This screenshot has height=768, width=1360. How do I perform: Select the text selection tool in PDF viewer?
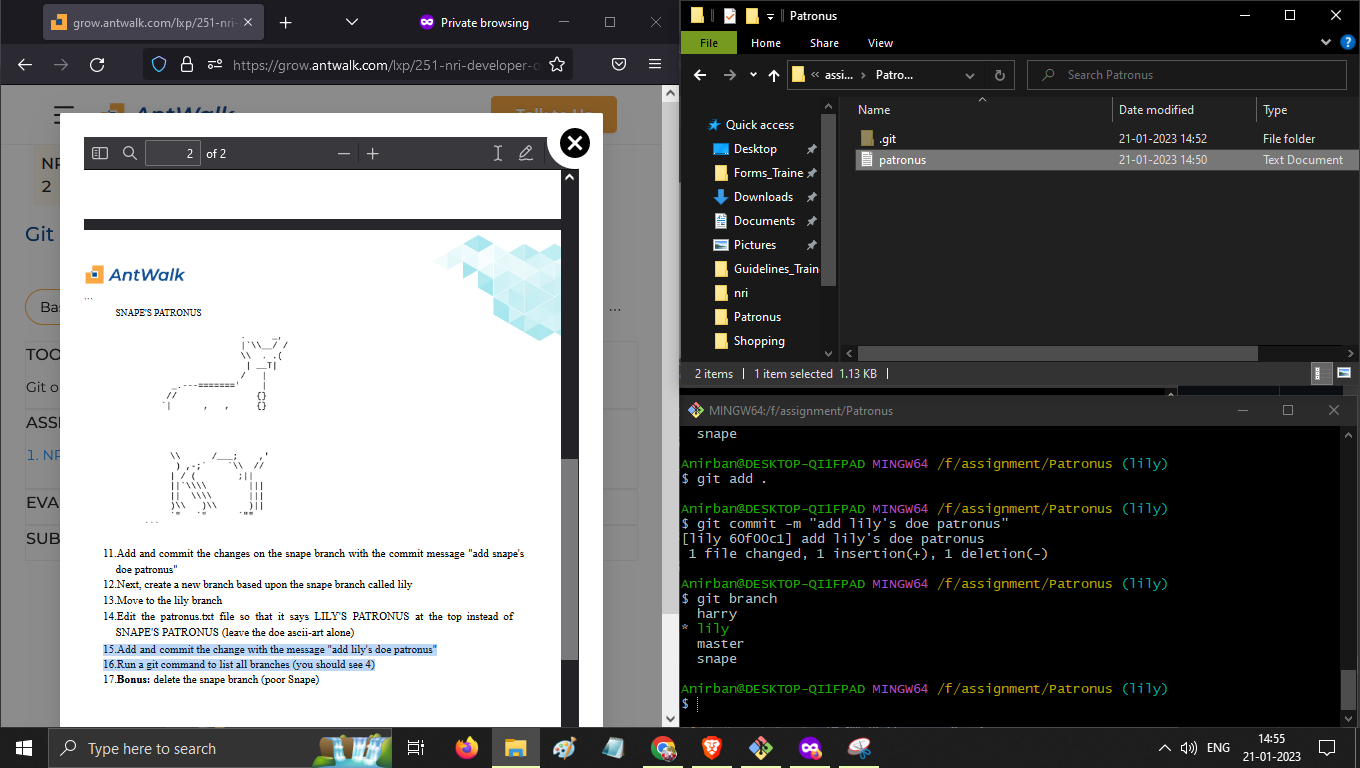click(498, 153)
